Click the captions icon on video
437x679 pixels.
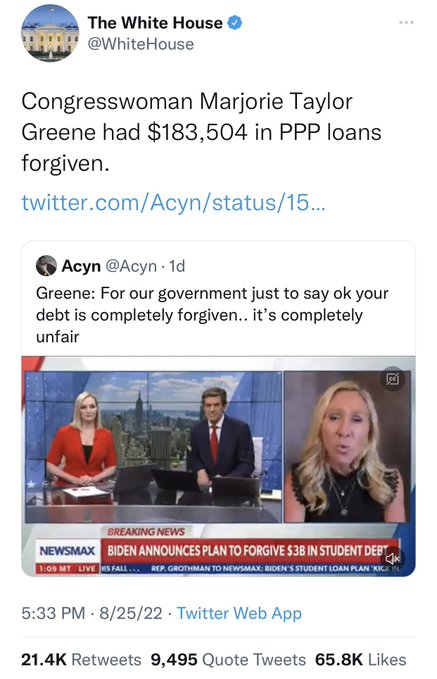(x=392, y=379)
